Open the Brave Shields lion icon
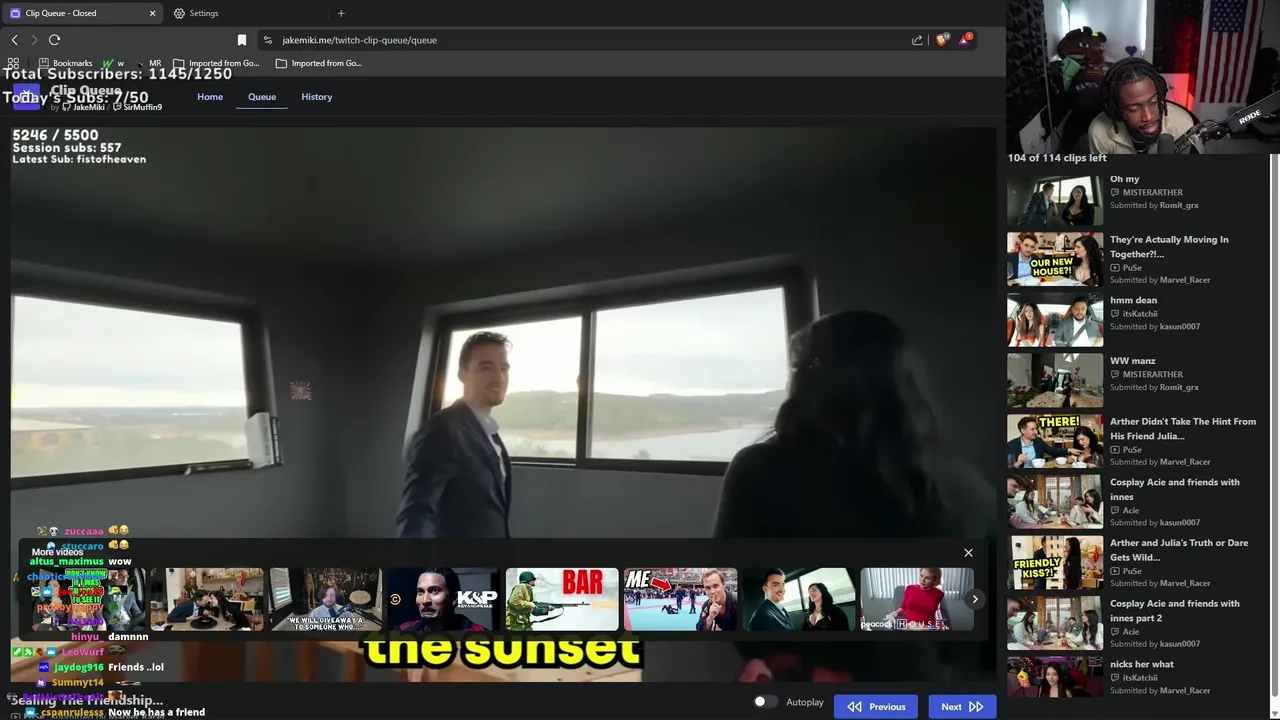 [942, 40]
